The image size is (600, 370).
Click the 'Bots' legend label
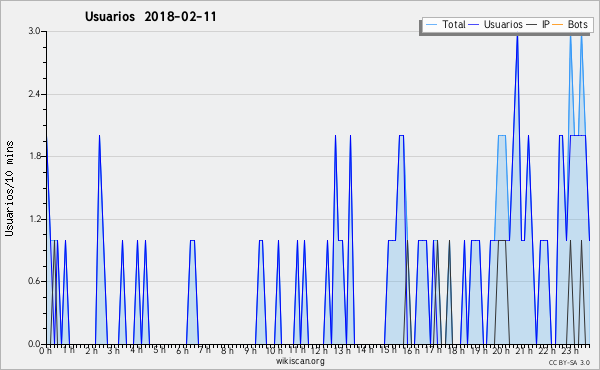(x=577, y=24)
